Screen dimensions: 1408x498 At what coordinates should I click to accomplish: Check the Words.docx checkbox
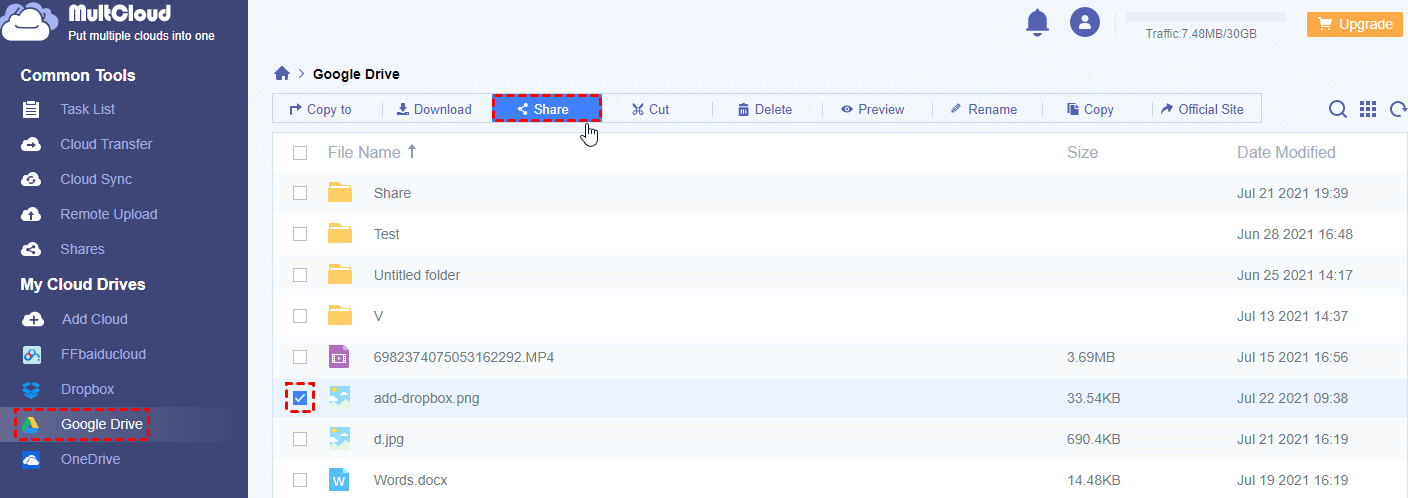click(x=300, y=480)
